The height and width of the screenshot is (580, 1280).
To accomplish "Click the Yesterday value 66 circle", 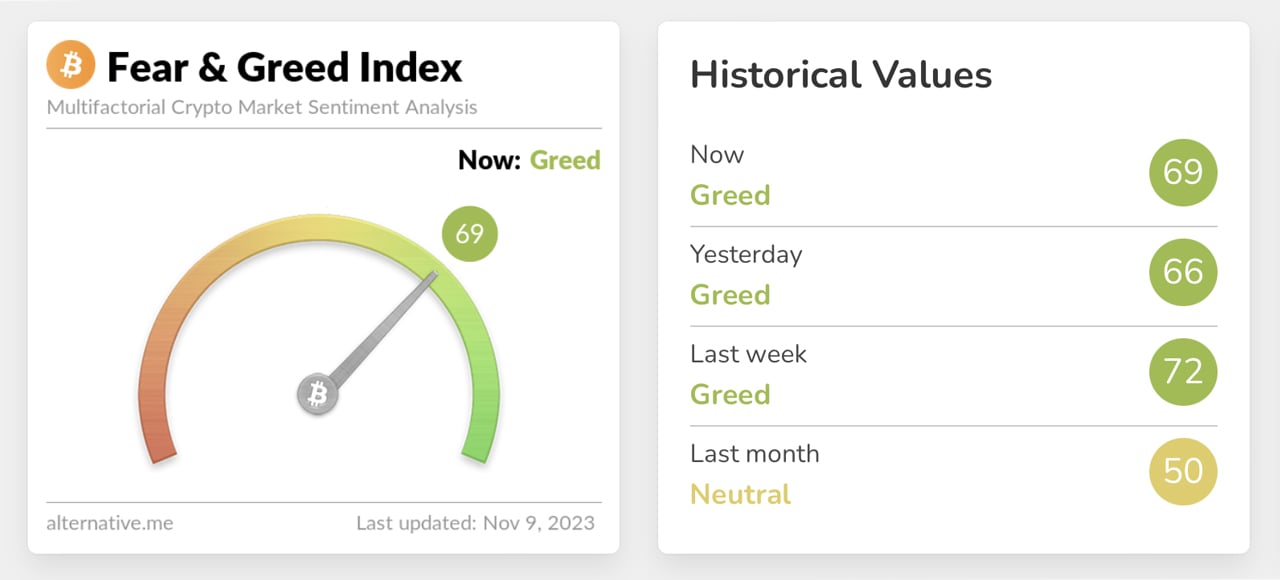I will tap(1183, 272).
